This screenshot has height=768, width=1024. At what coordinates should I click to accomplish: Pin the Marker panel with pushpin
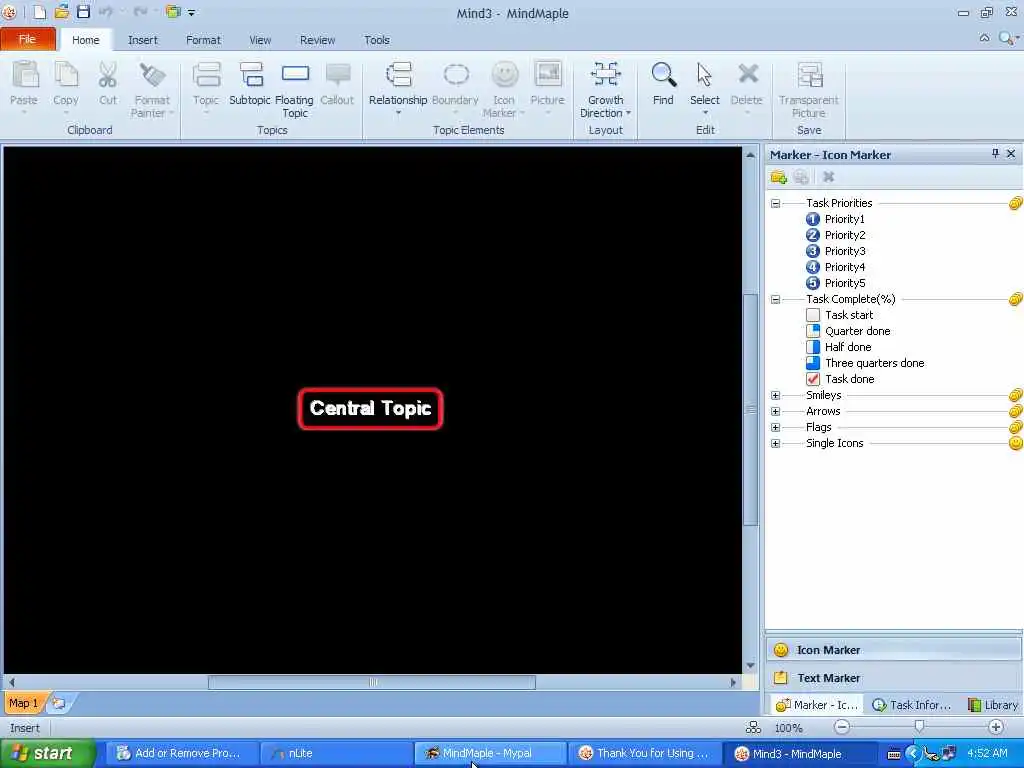[995, 153]
